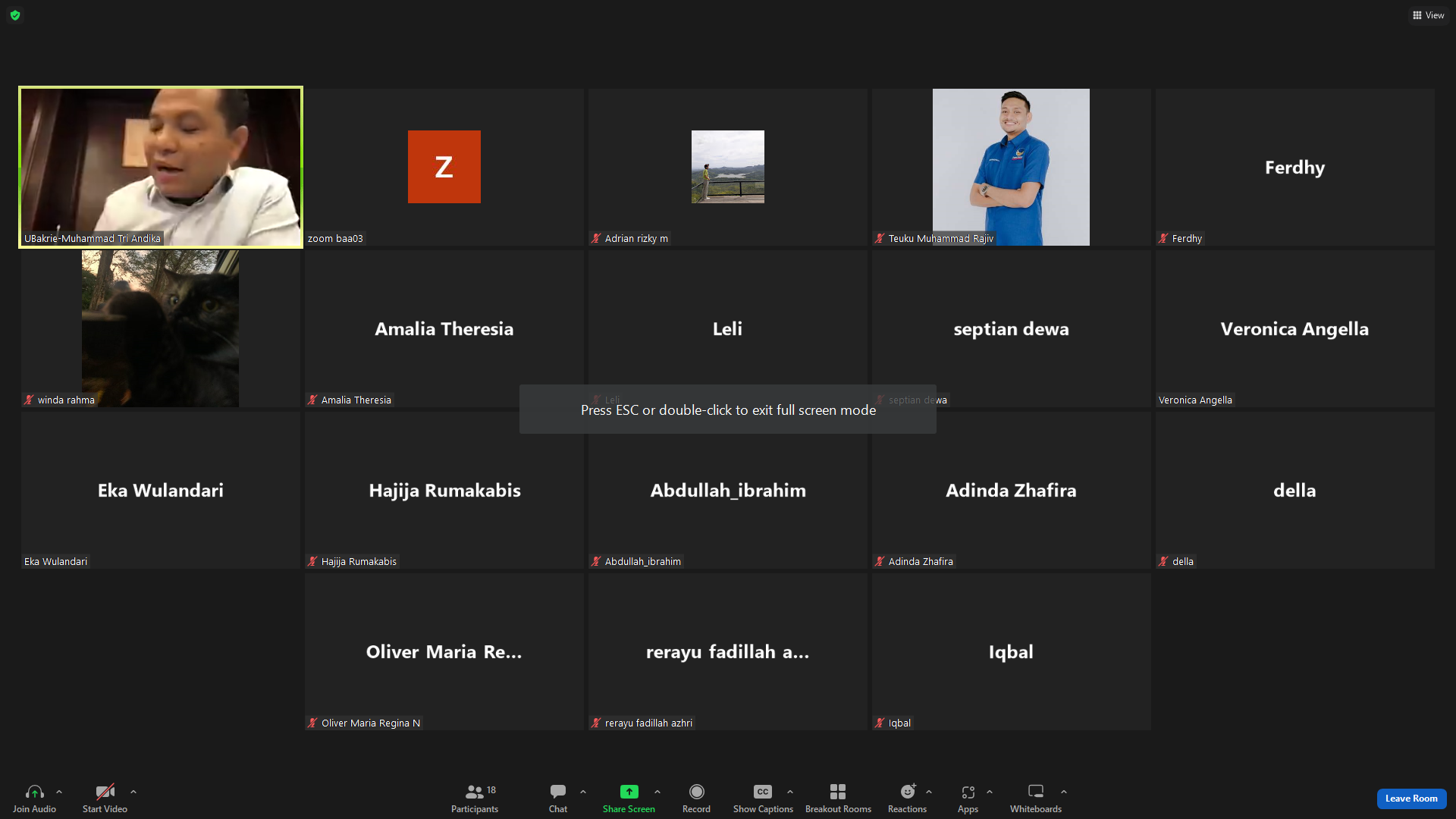This screenshot has height=819, width=1456.
Task: Click the Leave Room button
Action: [x=1411, y=799]
